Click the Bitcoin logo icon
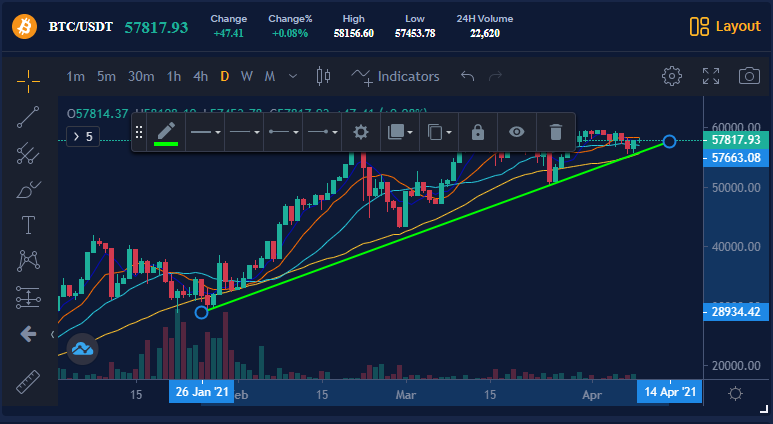The width and height of the screenshot is (773, 424). 24,26
